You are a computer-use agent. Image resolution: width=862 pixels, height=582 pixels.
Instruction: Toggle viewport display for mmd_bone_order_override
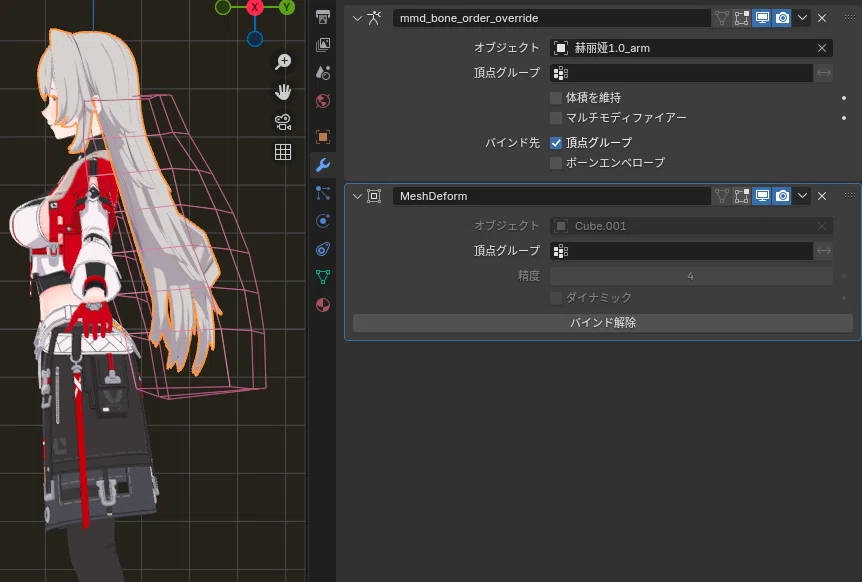tap(762, 18)
